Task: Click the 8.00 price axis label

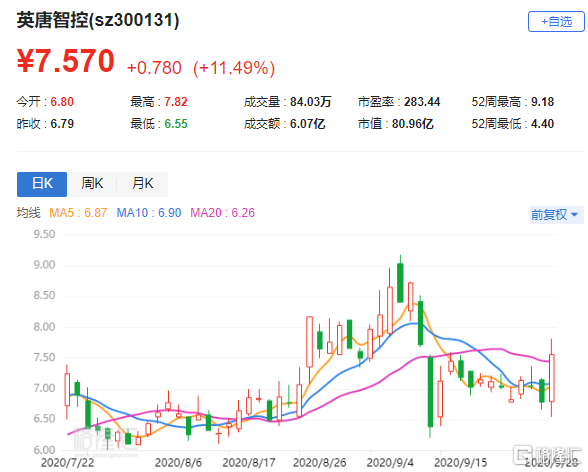Action: [x=44, y=327]
